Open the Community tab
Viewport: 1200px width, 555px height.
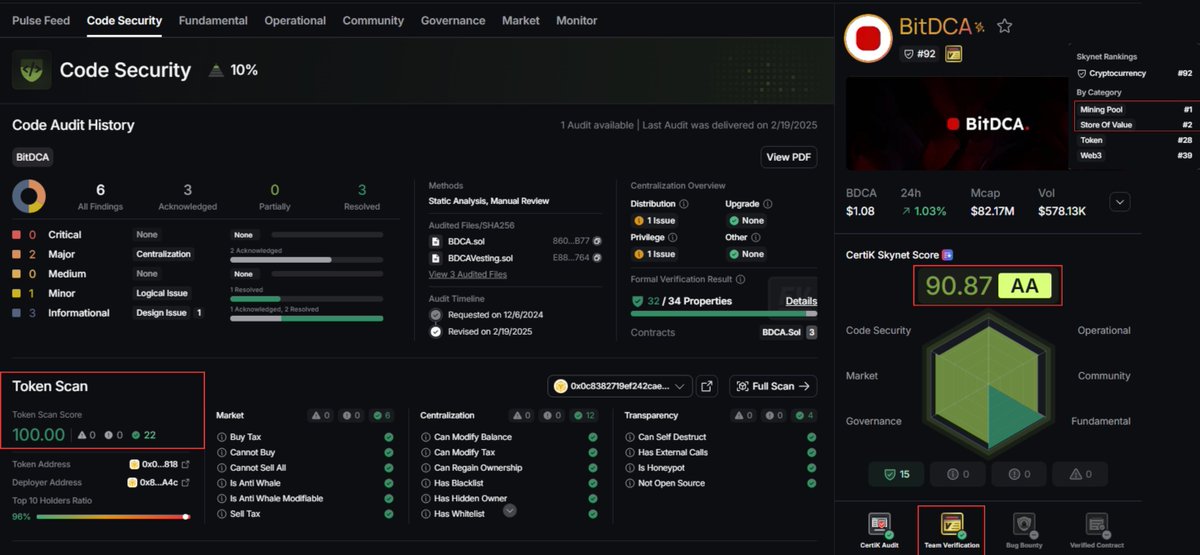pos(373,20)
